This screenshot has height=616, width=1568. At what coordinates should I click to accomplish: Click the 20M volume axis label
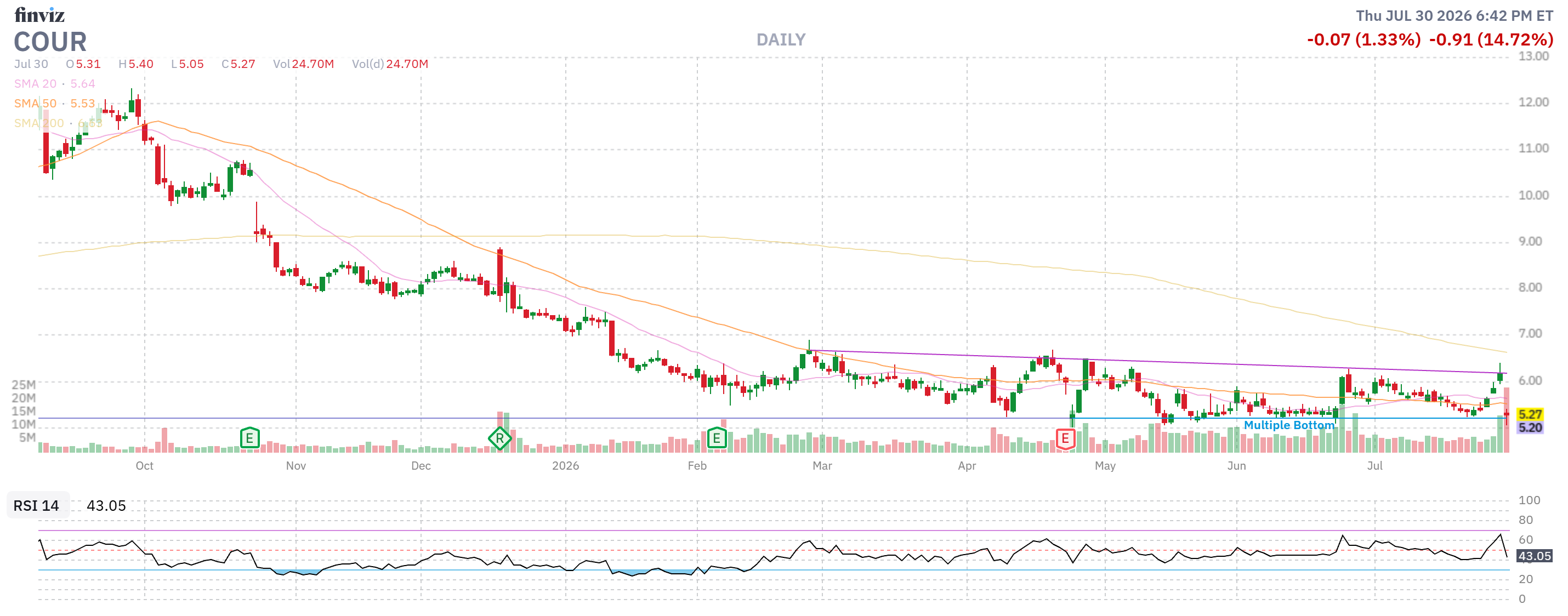(24, 398)
